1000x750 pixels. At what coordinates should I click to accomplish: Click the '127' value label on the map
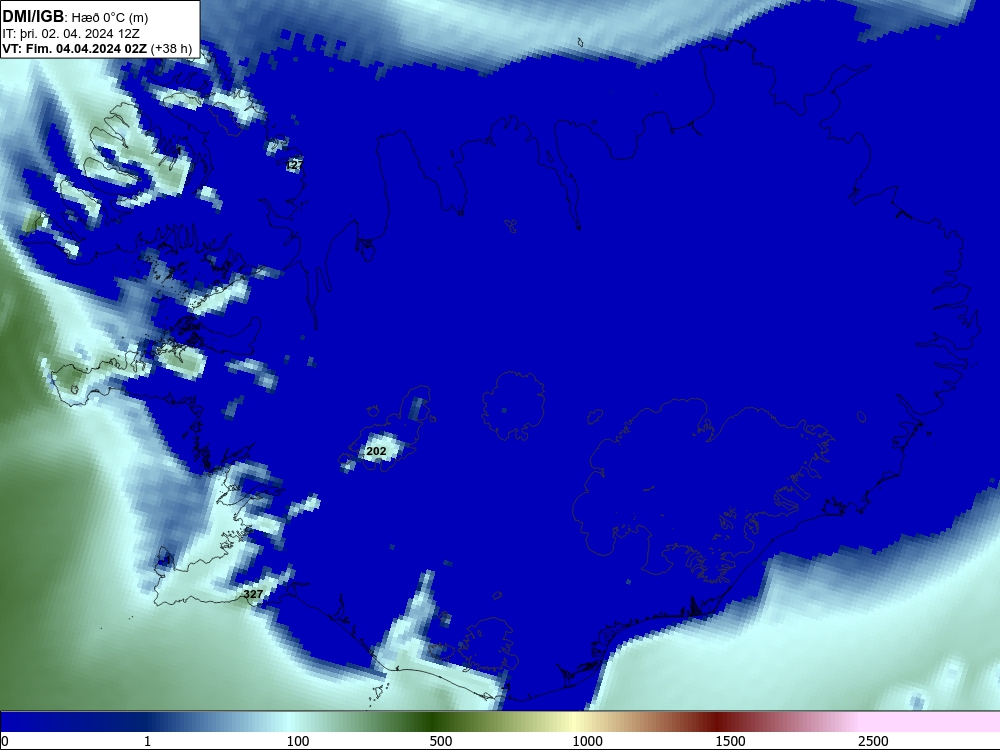[294, 165]
